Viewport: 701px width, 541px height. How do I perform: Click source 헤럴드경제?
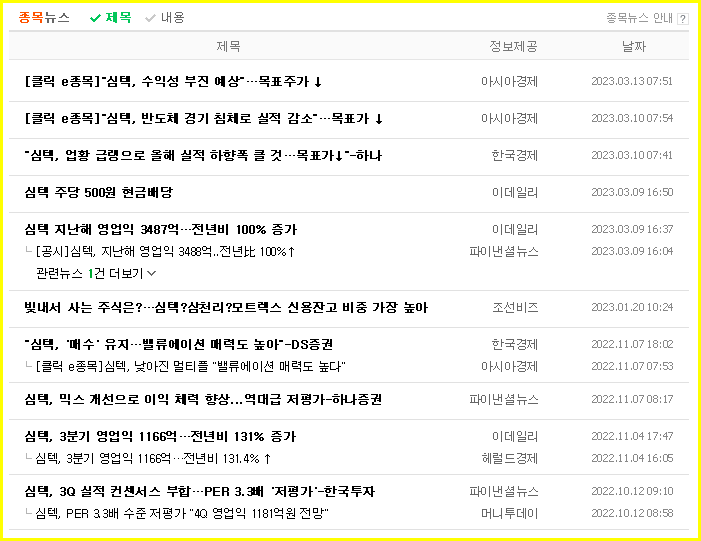coord(510,459)
